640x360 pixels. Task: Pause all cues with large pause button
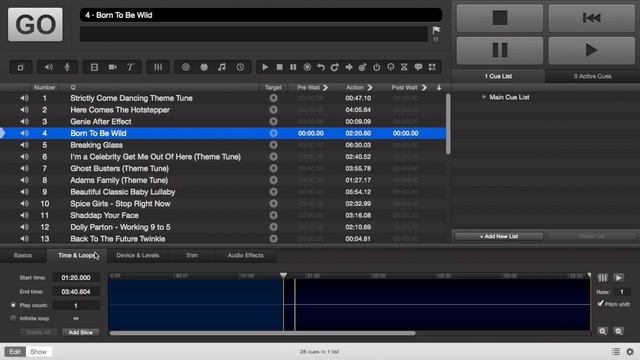coord(500,51)
